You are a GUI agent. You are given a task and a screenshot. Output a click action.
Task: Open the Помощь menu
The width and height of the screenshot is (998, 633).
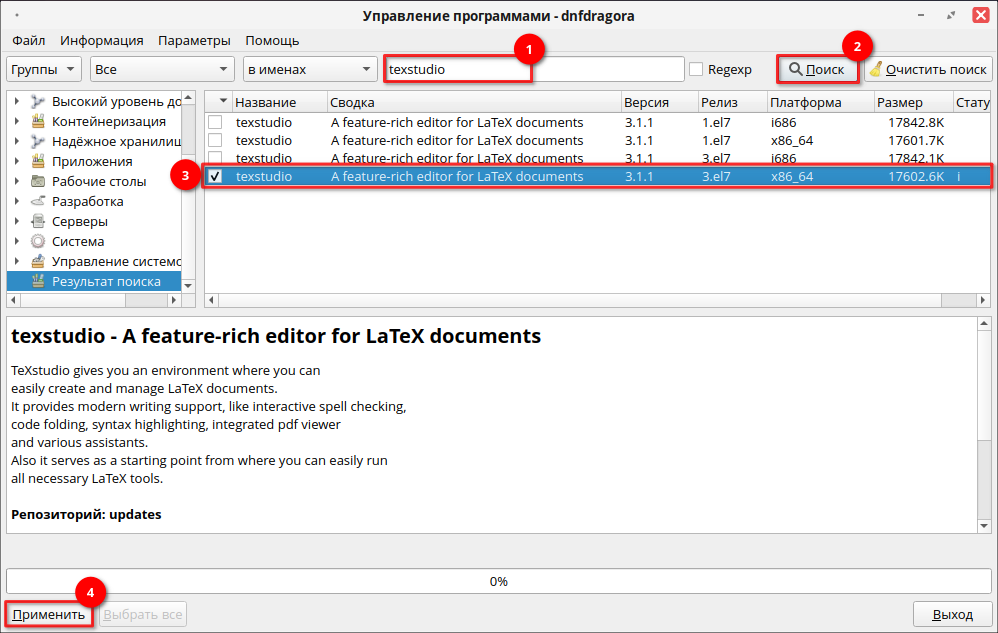(x=272, y=41)
